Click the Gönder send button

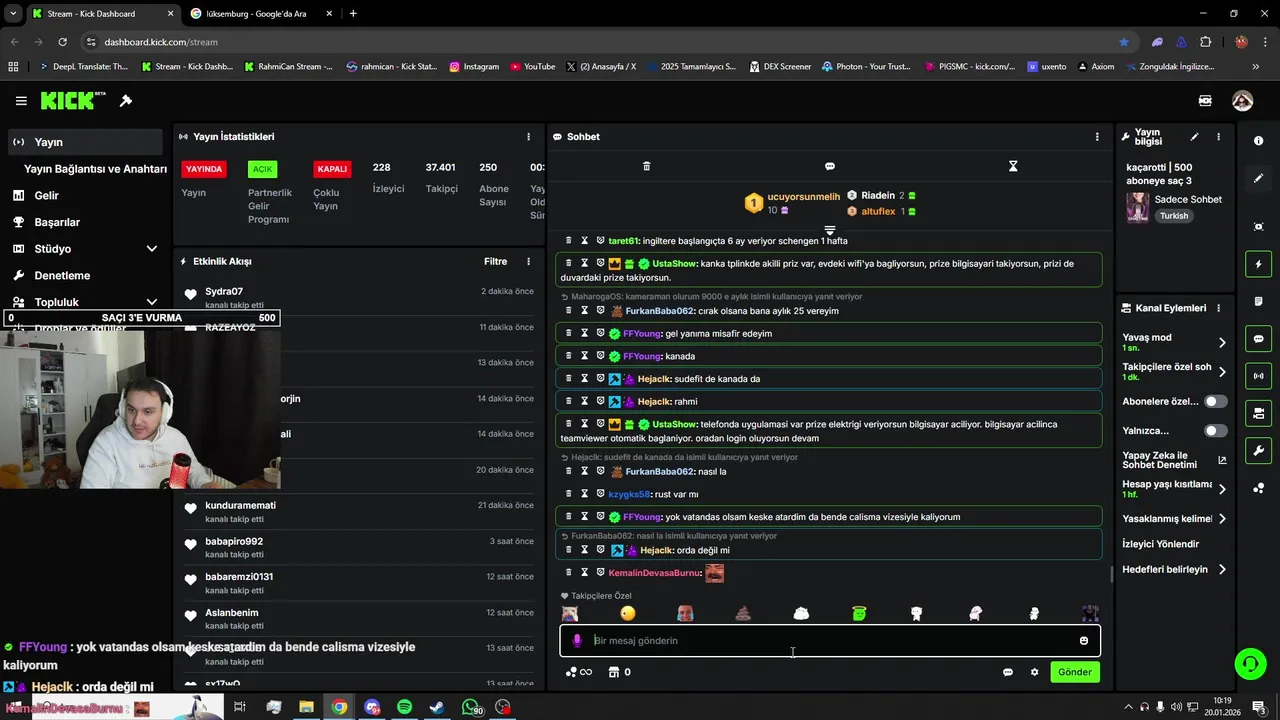[x=1075, y=672]
